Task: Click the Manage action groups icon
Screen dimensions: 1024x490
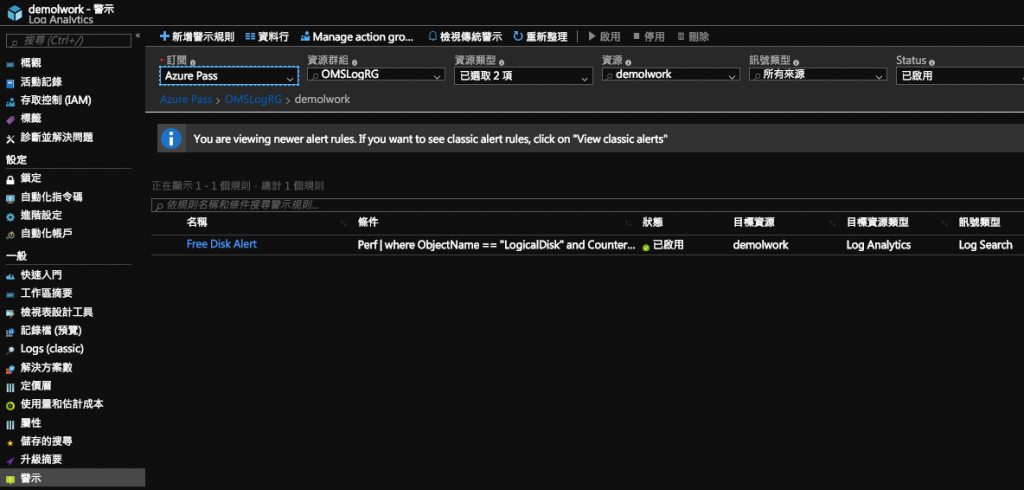Action: click(x=305, y=37)
